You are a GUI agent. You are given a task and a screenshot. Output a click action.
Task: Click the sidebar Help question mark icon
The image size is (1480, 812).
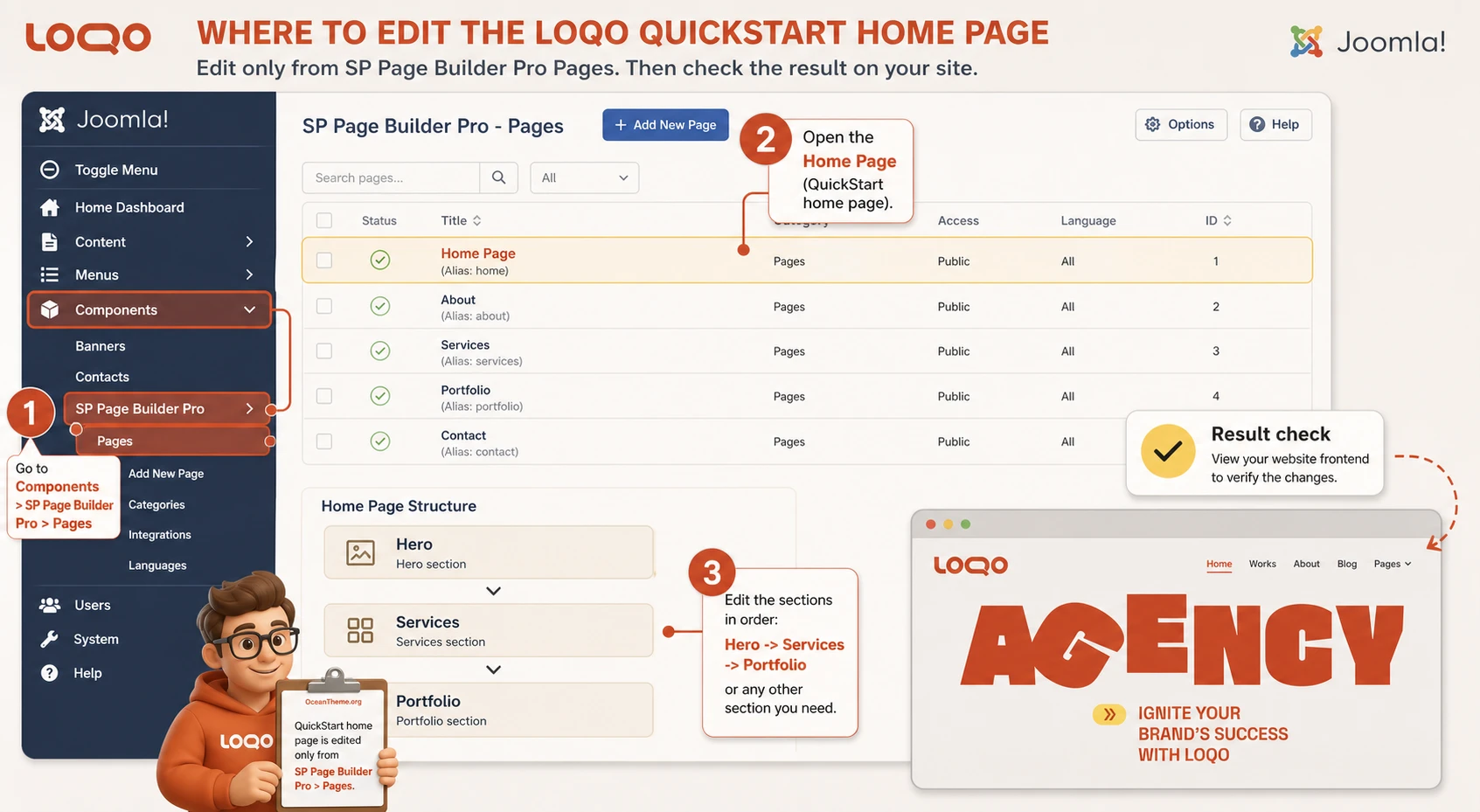(x=50, y=673)
